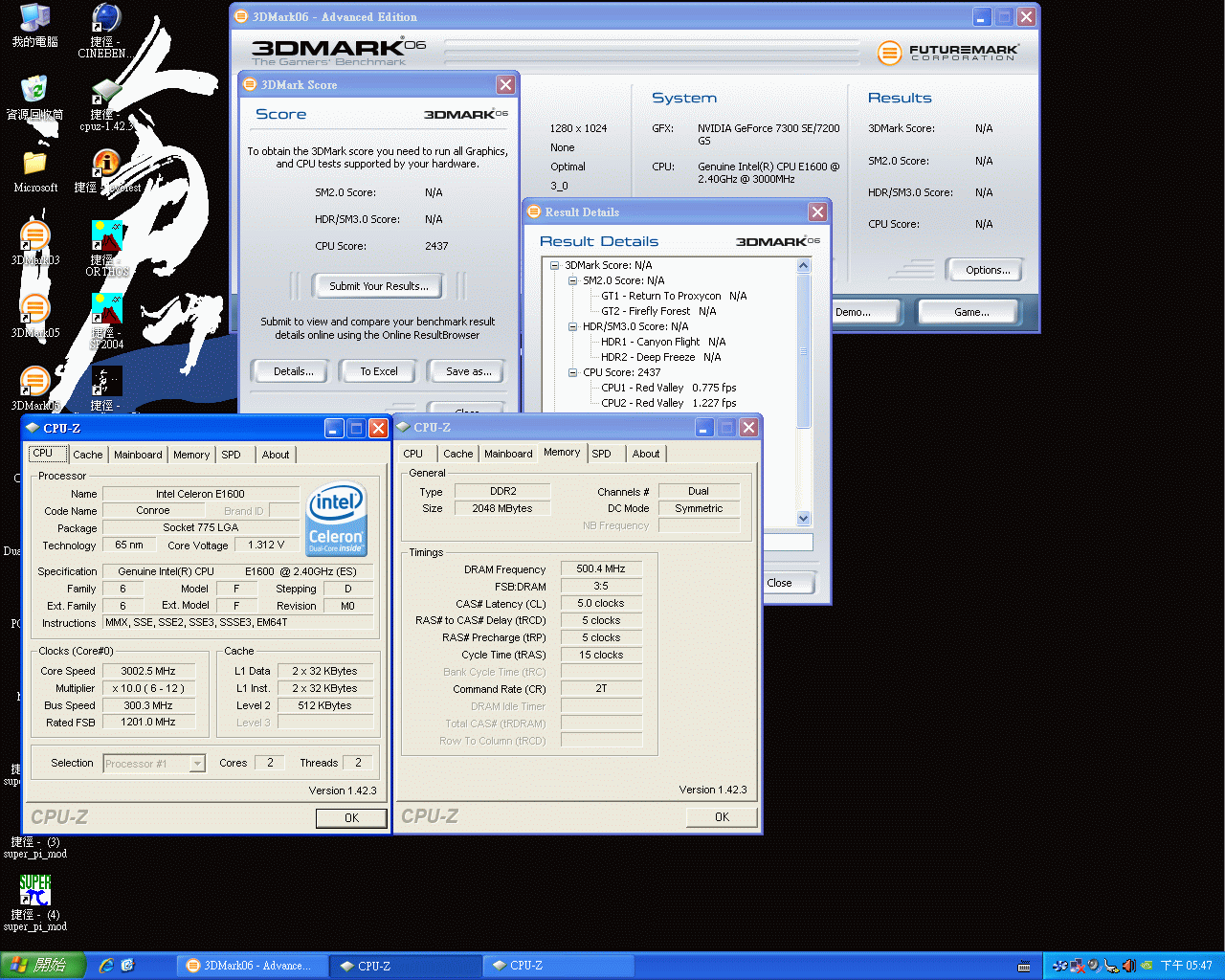Collapse the CPU Score: 2437 tree node
1225x980 pixels.
[572, 372]
